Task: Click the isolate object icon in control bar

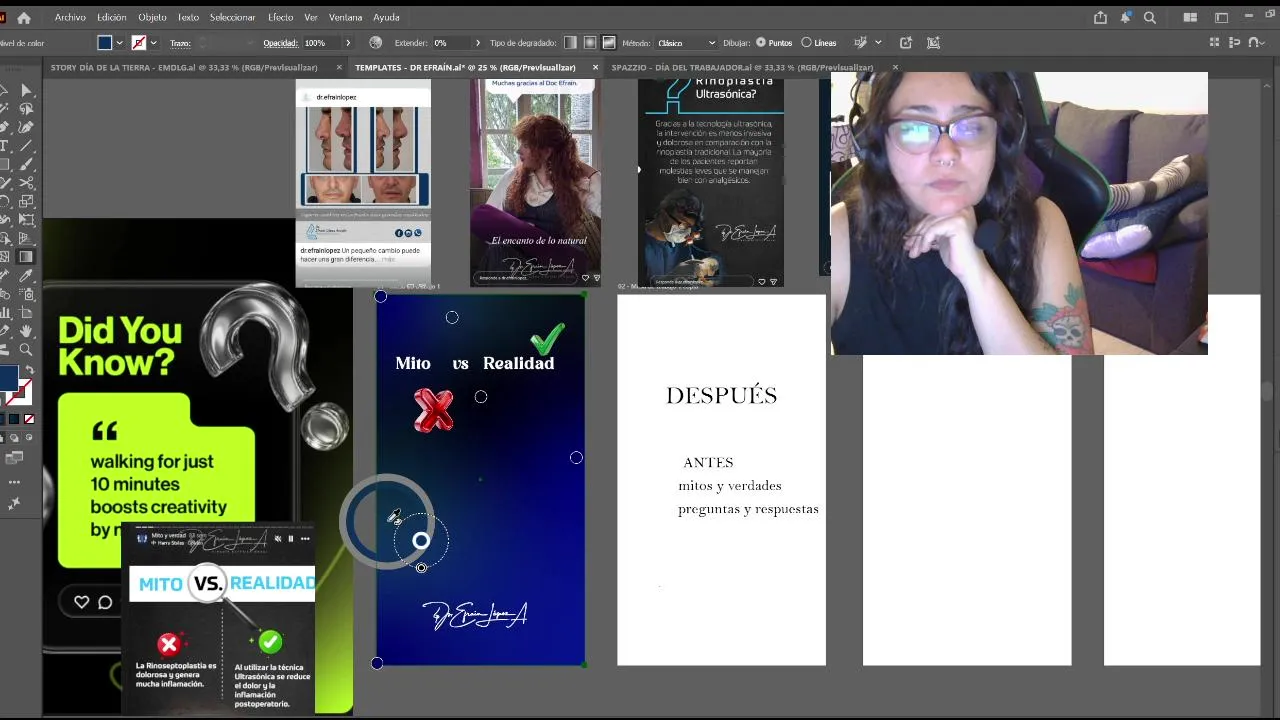Action: coord(906,43)
